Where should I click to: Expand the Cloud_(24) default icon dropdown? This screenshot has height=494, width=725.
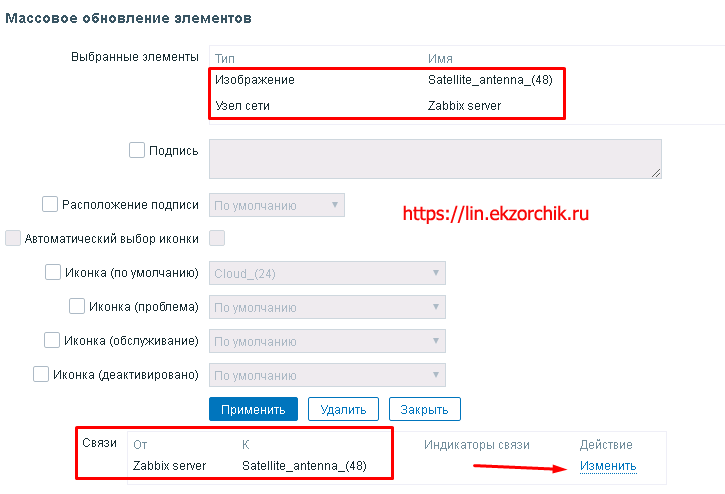327,273
